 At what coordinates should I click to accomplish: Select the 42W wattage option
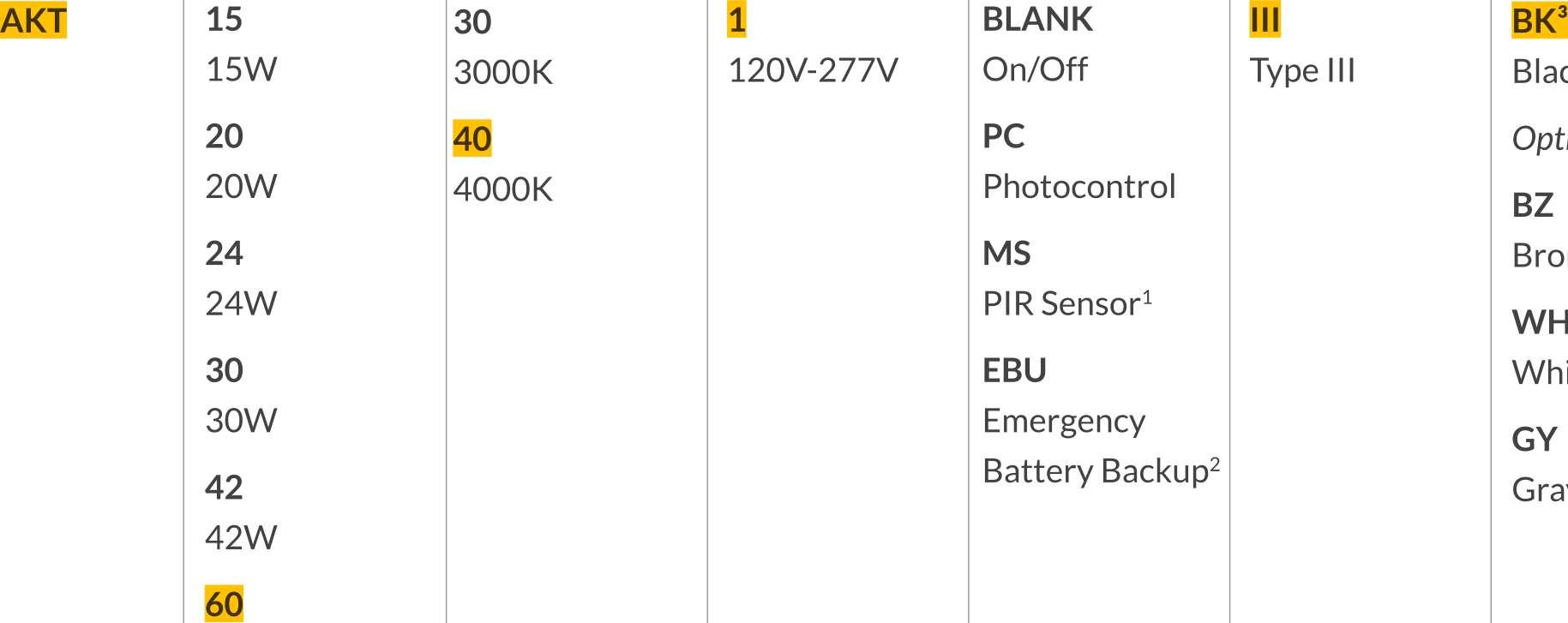(x=241, y=537)
